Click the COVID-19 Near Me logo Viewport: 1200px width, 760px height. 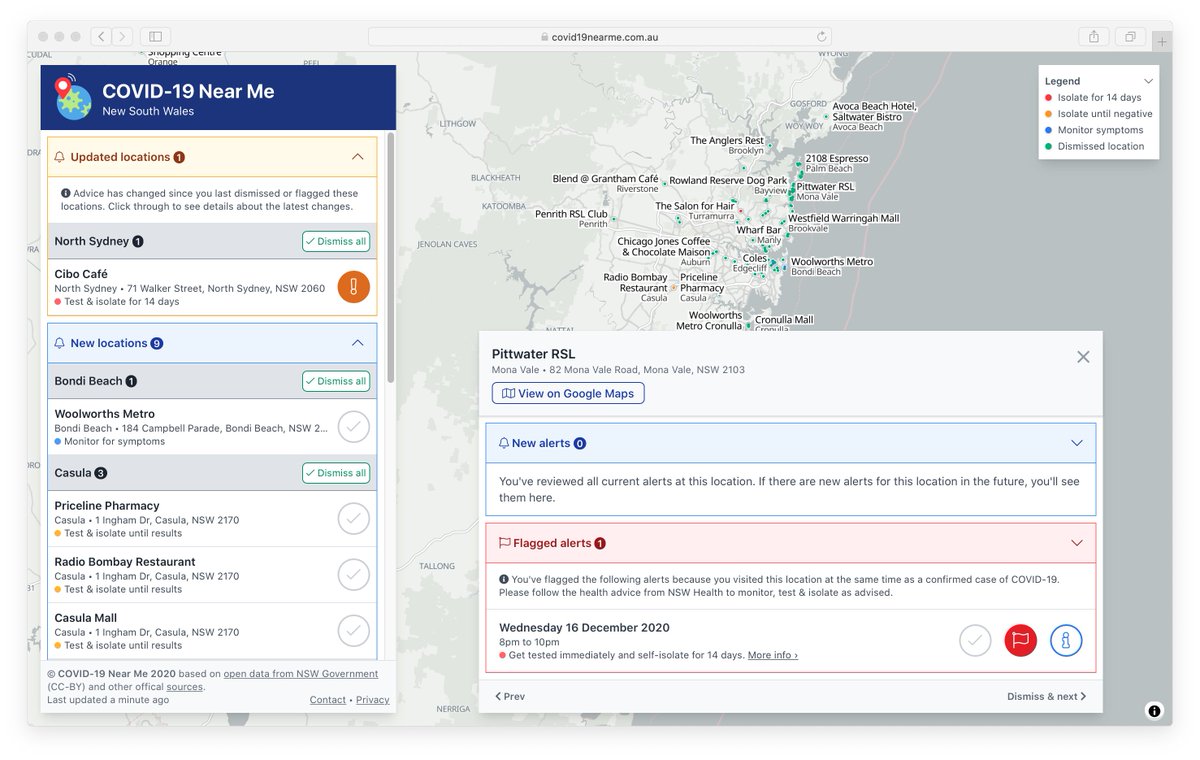[72, 97]
